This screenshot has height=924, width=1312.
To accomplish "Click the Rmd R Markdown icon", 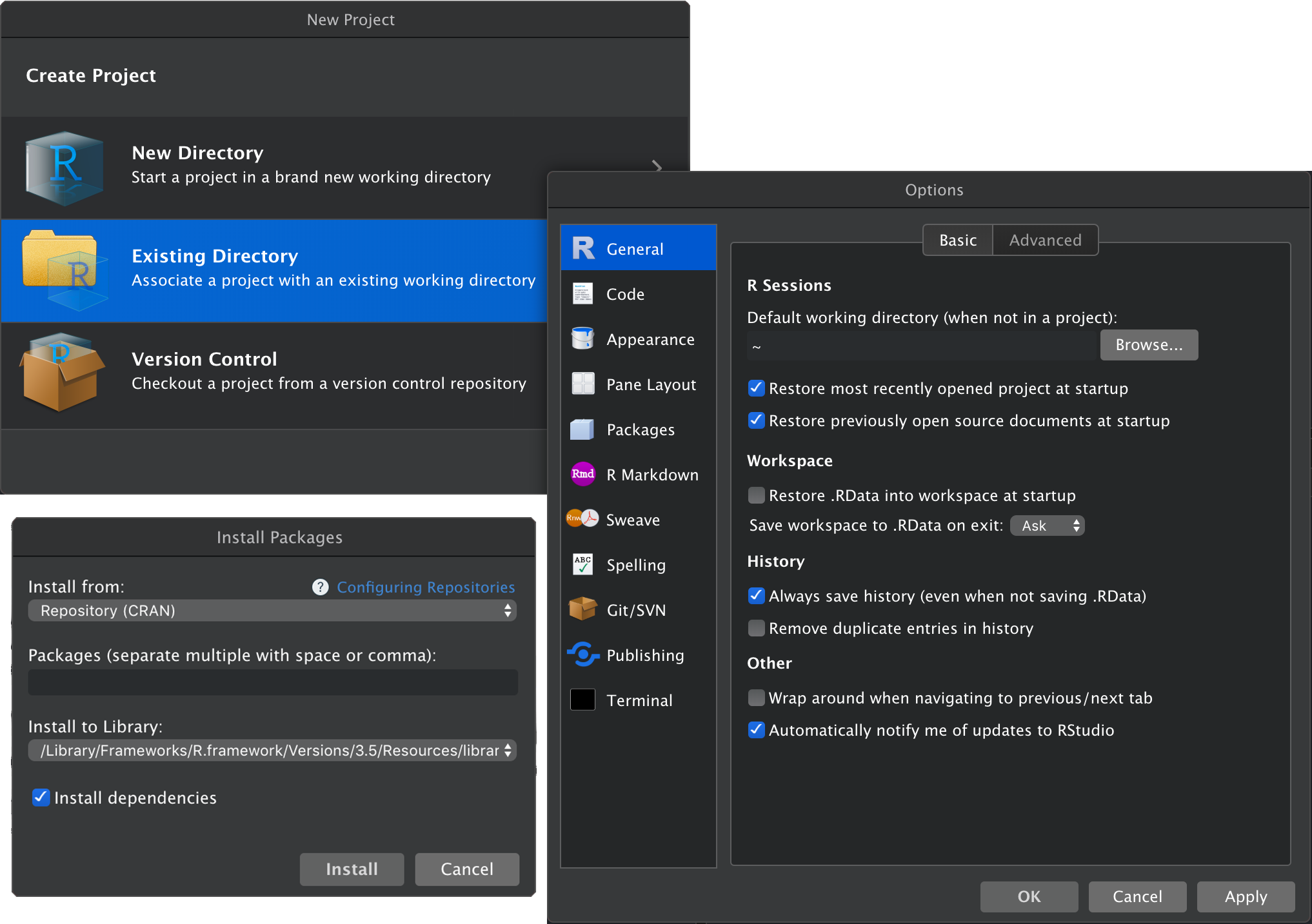I will click(x=583, y=474).
